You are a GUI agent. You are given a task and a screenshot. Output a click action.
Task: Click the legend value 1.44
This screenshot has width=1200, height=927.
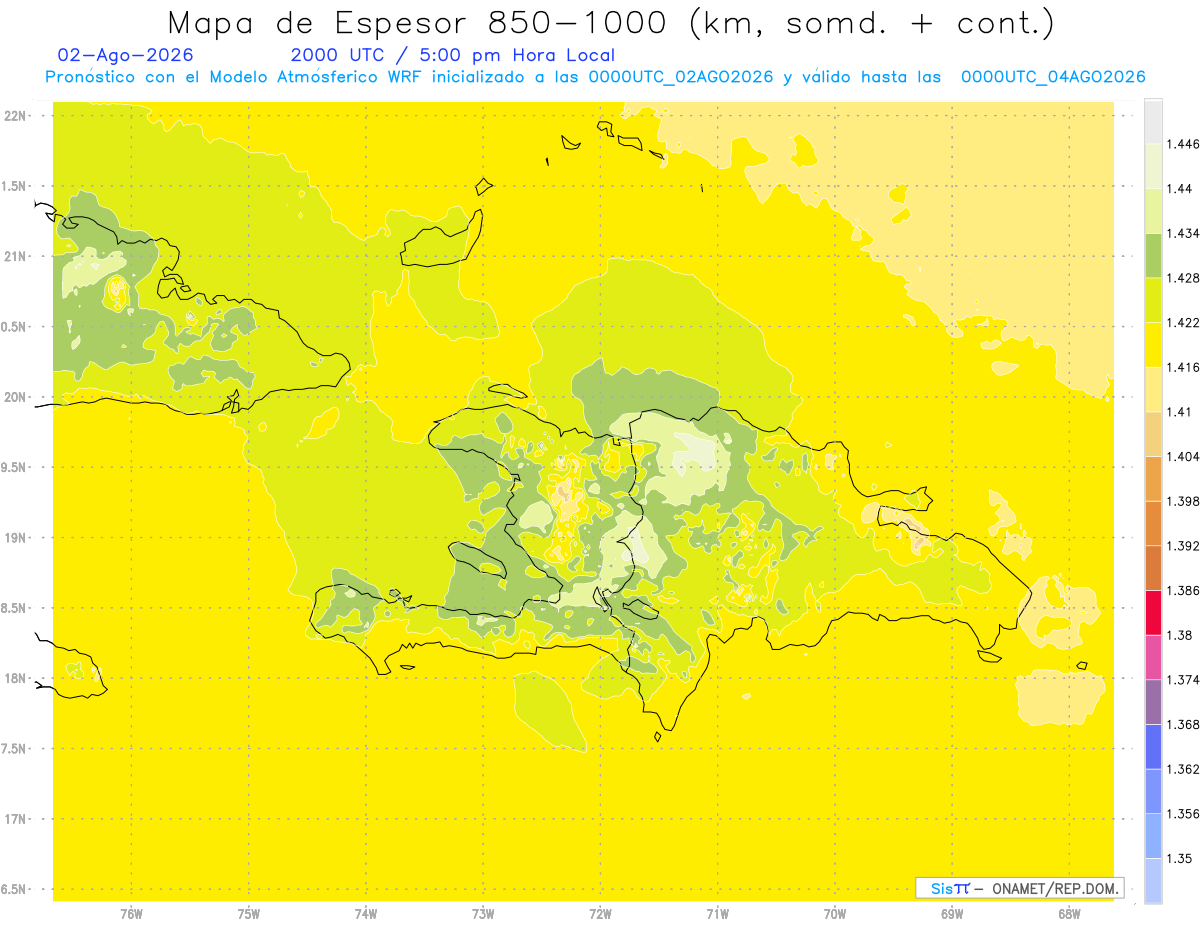click(x=1181, y=189)
